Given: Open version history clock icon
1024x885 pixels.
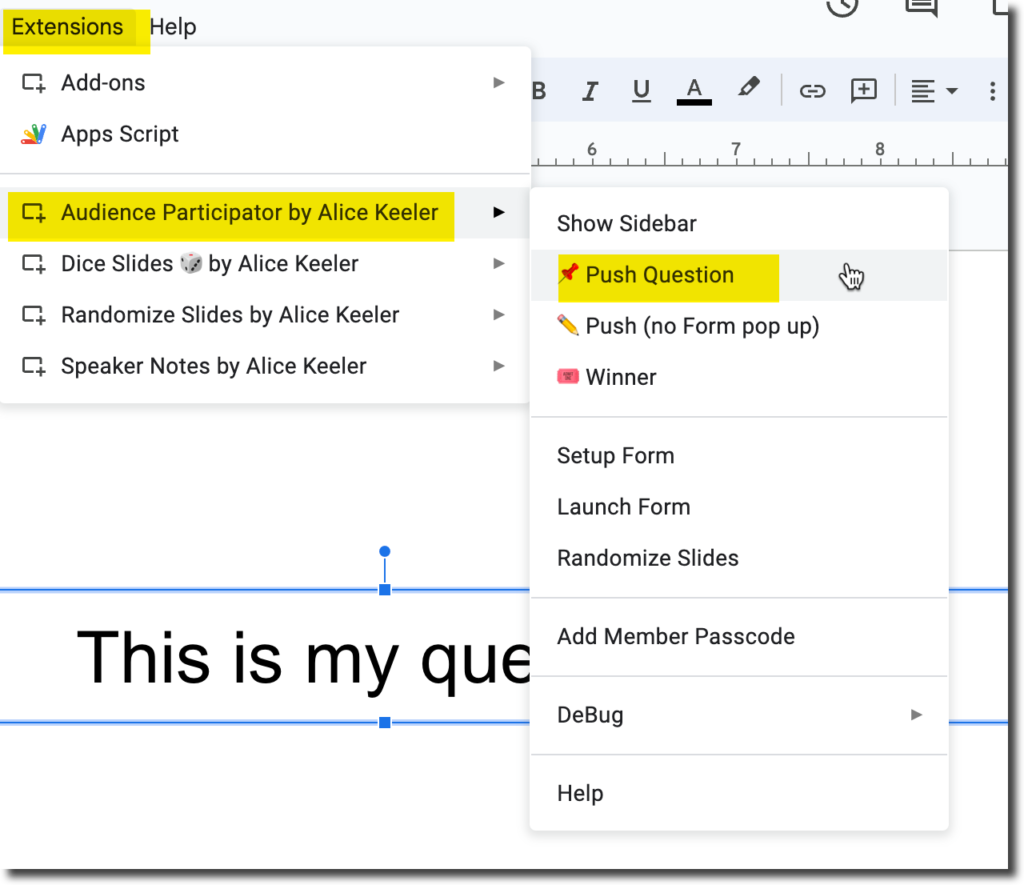Looking at the screenshot, I should point(842,7).
